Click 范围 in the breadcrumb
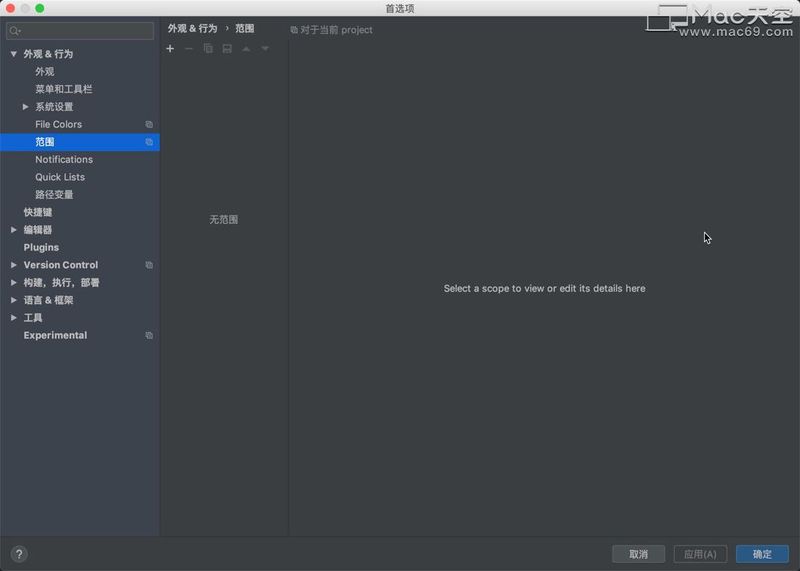The height and width of the screenshot is (571, 800). pos(244,29)
